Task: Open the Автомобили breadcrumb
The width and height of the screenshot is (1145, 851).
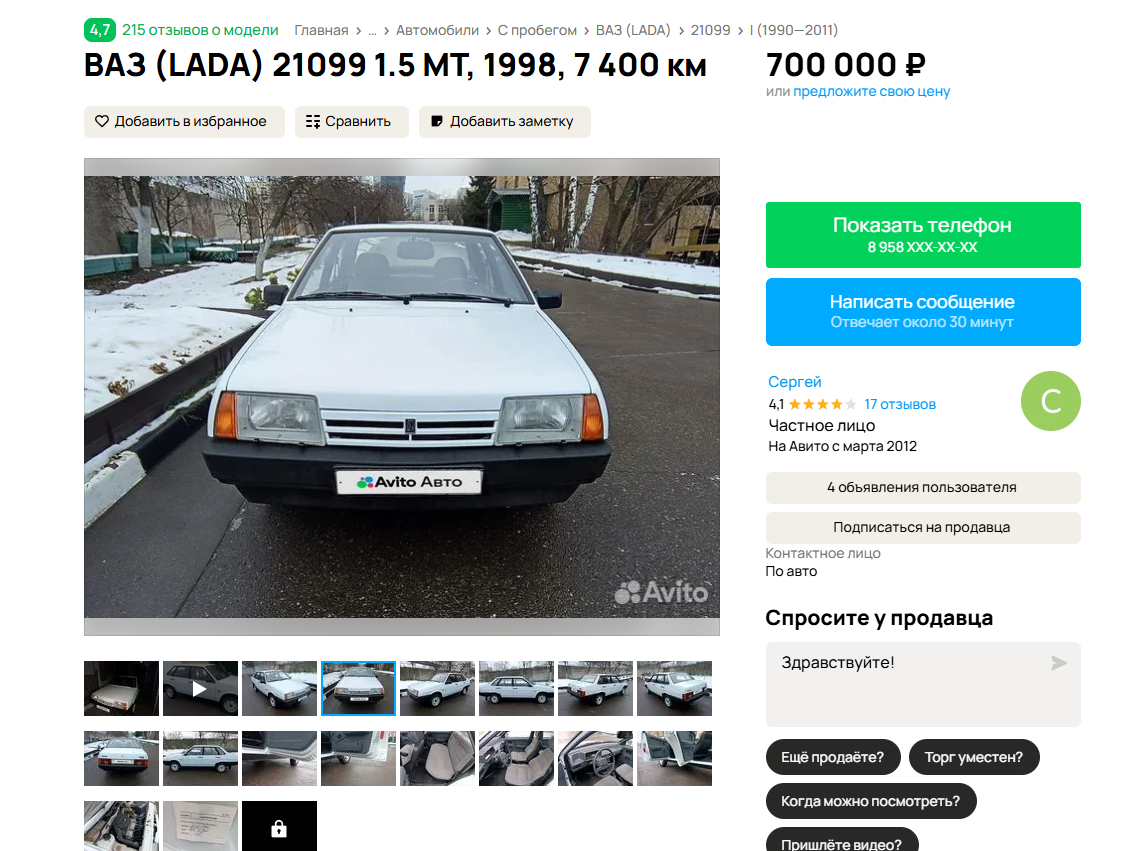Action: 437,31
